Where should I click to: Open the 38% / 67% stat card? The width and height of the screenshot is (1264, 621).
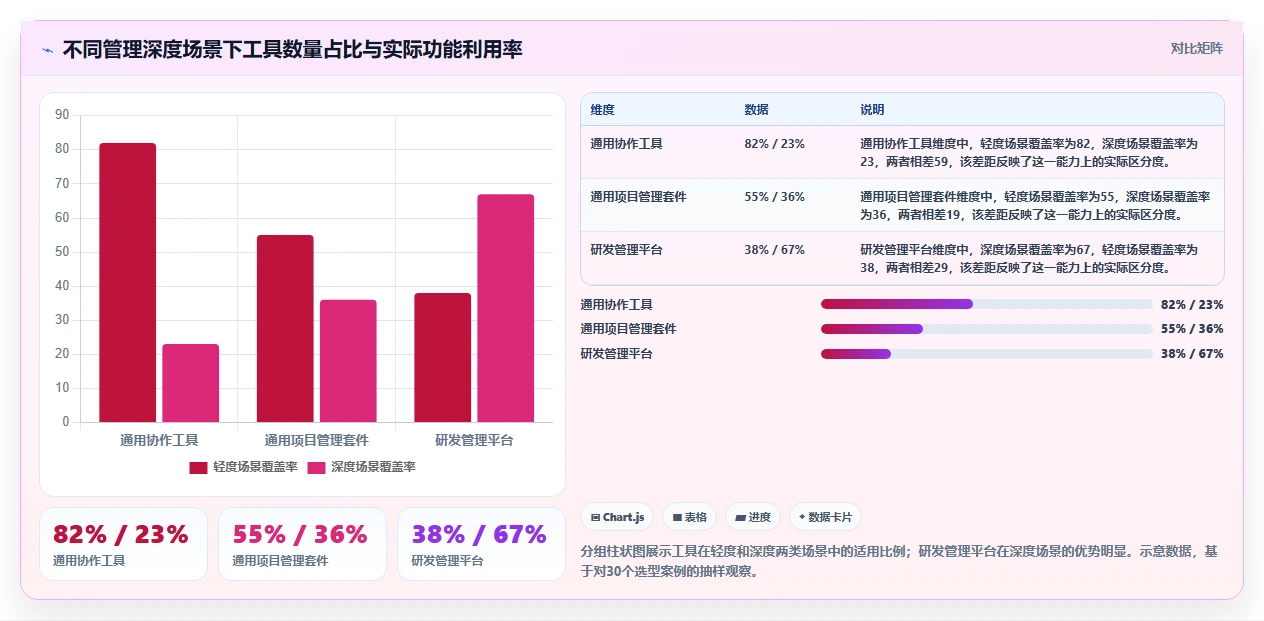(x=481, y=544)
